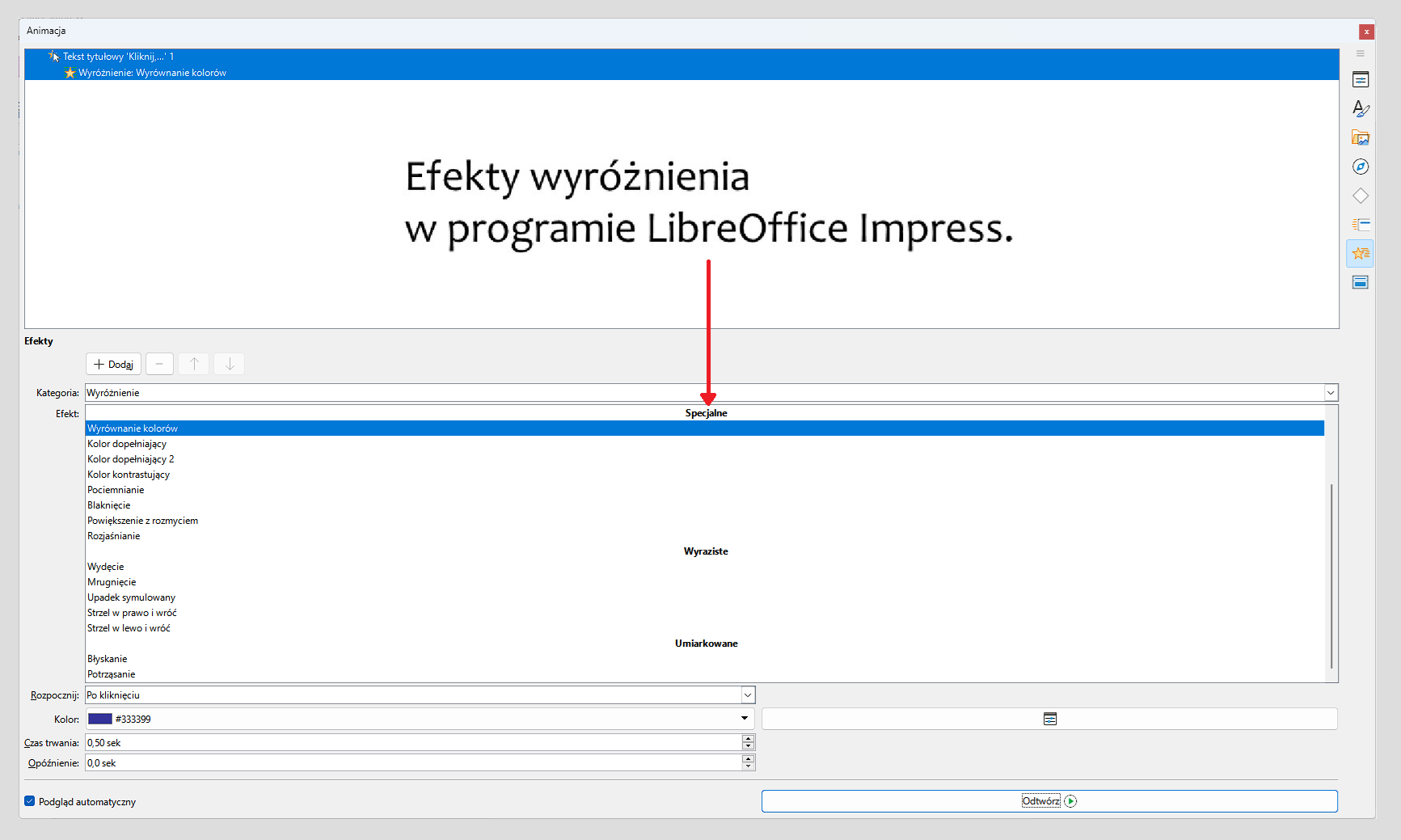
Task: Select the Animation panel icon (star)
Action: pos(1361,253)
